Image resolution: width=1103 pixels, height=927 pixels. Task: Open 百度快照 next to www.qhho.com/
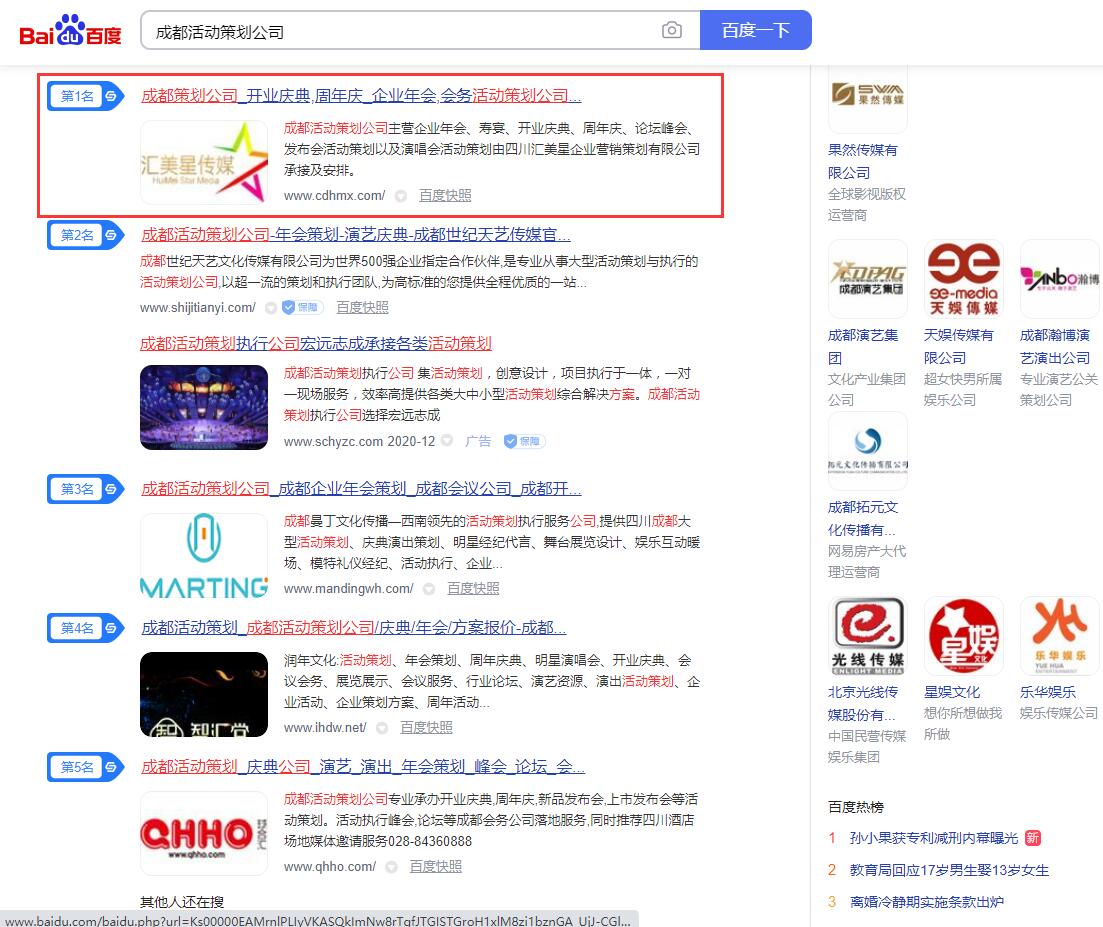(x=436, y=867)
